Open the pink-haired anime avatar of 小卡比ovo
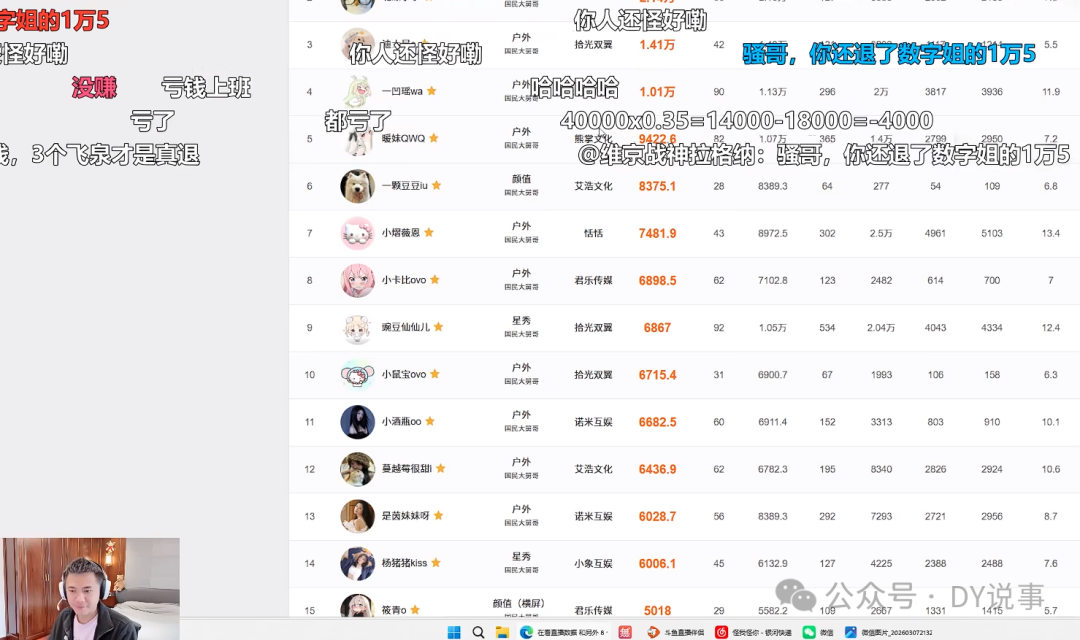Screen dimensions: 1080x640 point(357,280)
